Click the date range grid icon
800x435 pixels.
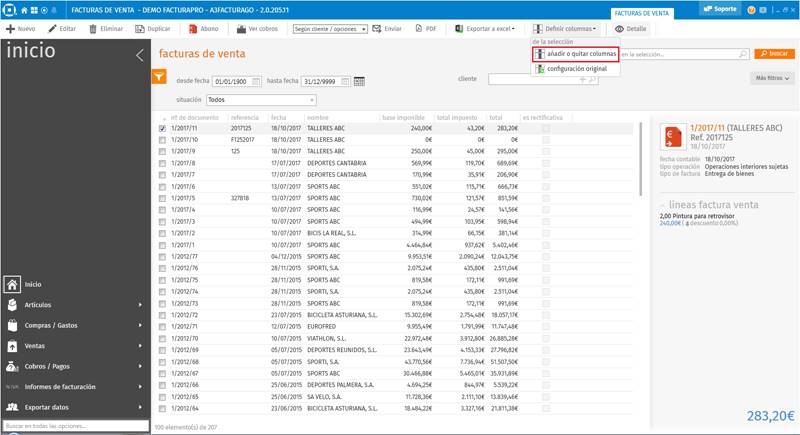[x=359, y=82]
